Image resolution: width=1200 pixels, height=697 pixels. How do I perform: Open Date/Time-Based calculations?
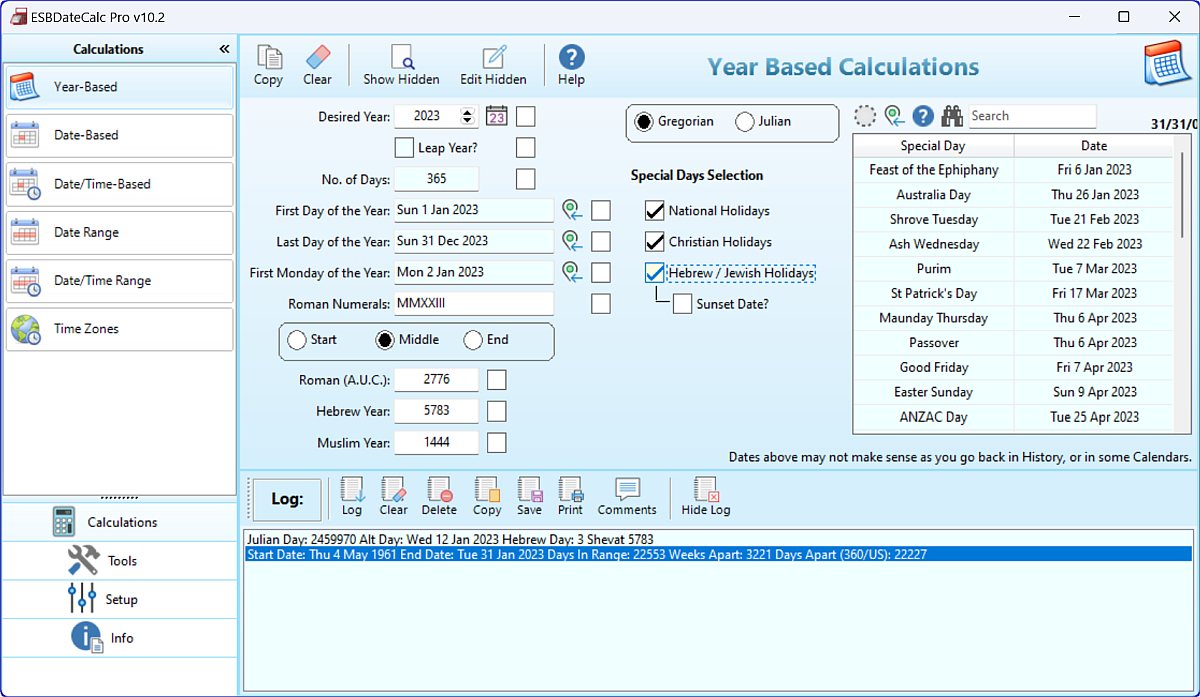pyautogui.click(x=119, y=184)
